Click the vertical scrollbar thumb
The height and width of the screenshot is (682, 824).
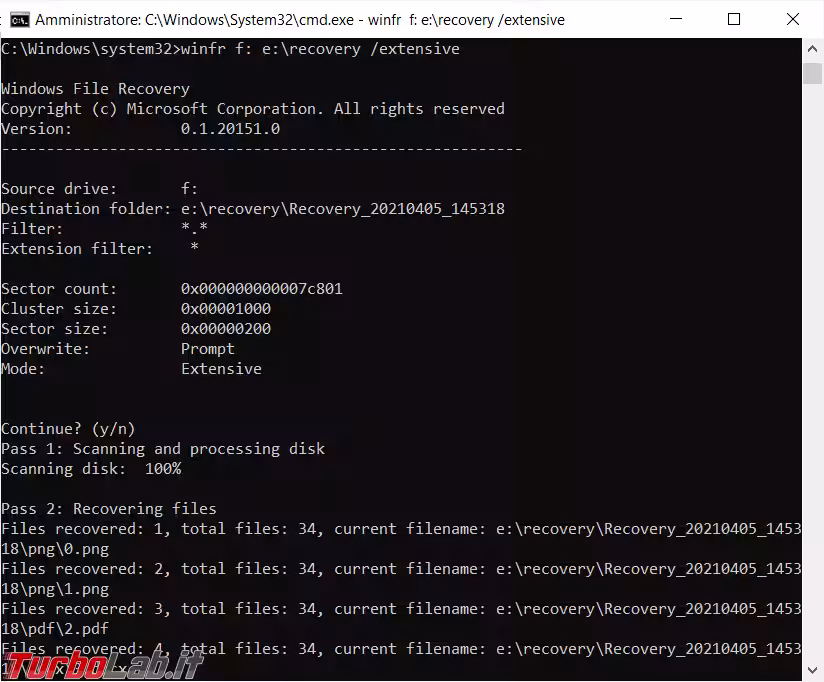pos(812,74)
